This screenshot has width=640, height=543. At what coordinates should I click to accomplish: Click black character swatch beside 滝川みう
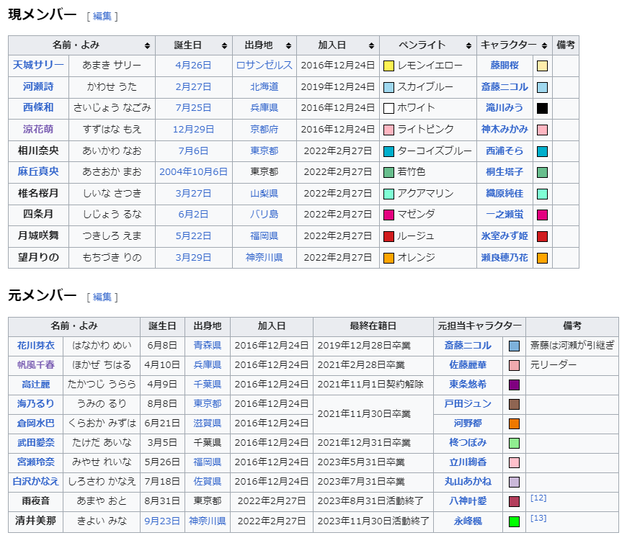[x=542, y=108]
